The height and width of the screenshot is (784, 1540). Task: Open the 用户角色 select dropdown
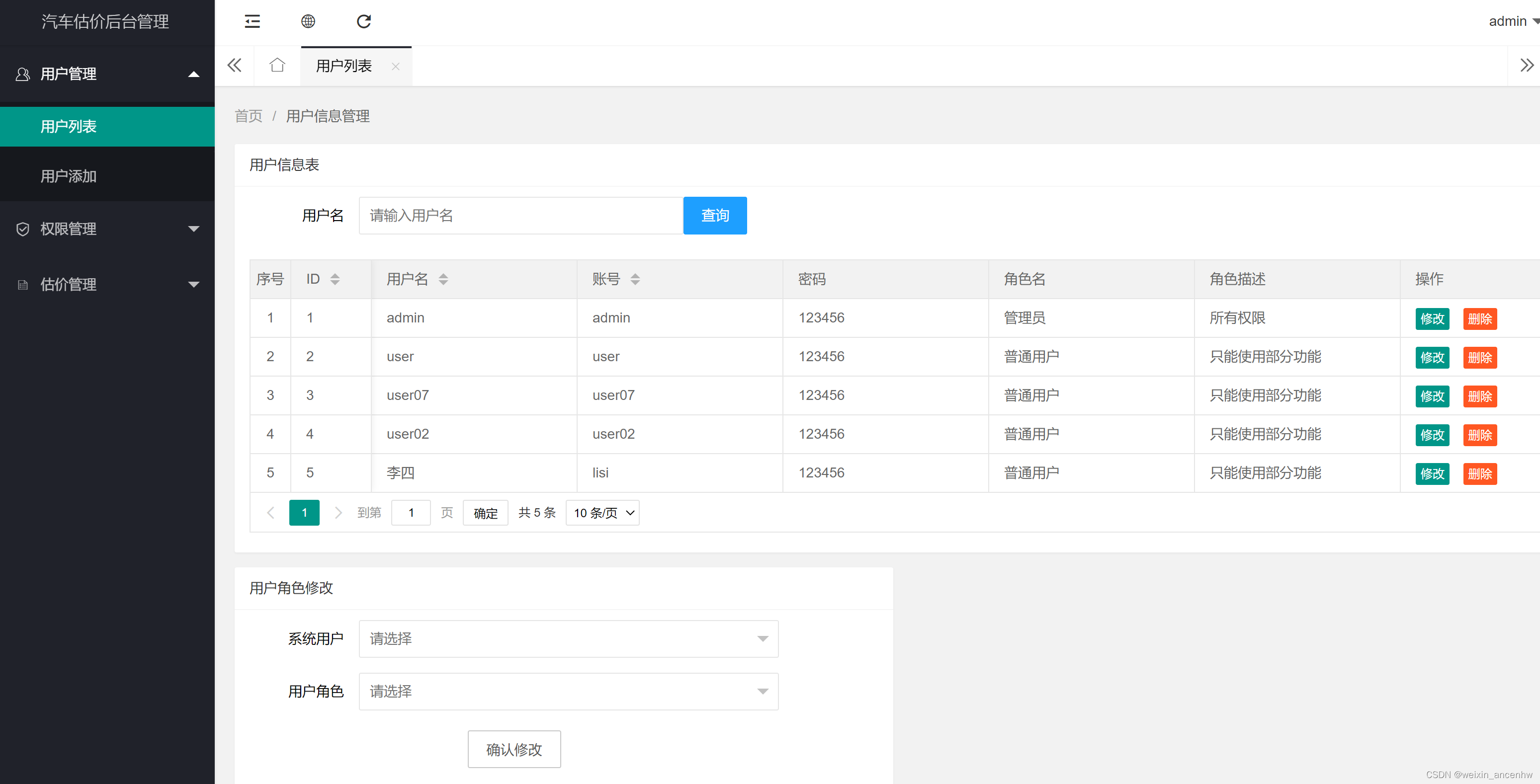569,692
